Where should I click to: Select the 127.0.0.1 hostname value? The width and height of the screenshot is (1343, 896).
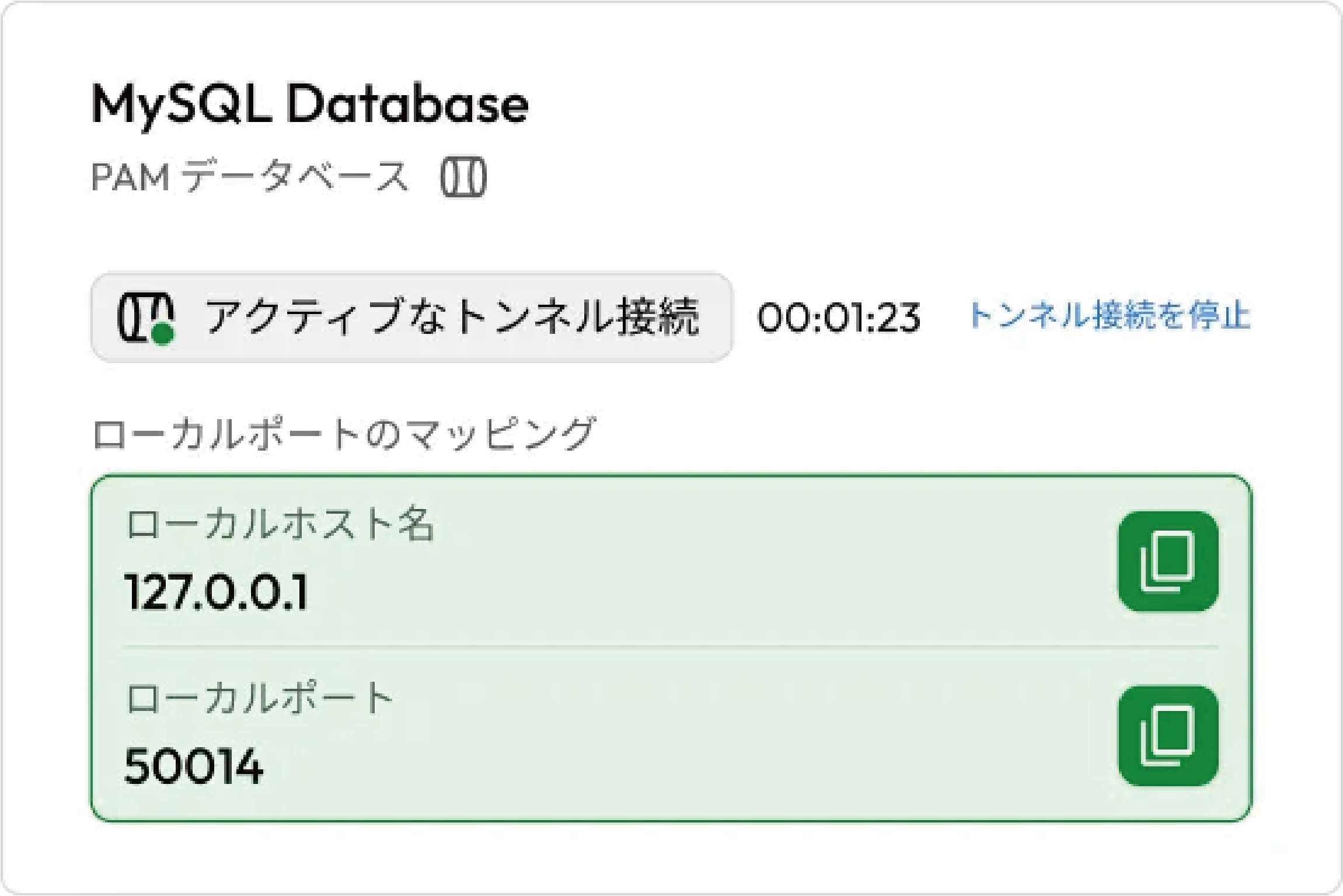216,592
